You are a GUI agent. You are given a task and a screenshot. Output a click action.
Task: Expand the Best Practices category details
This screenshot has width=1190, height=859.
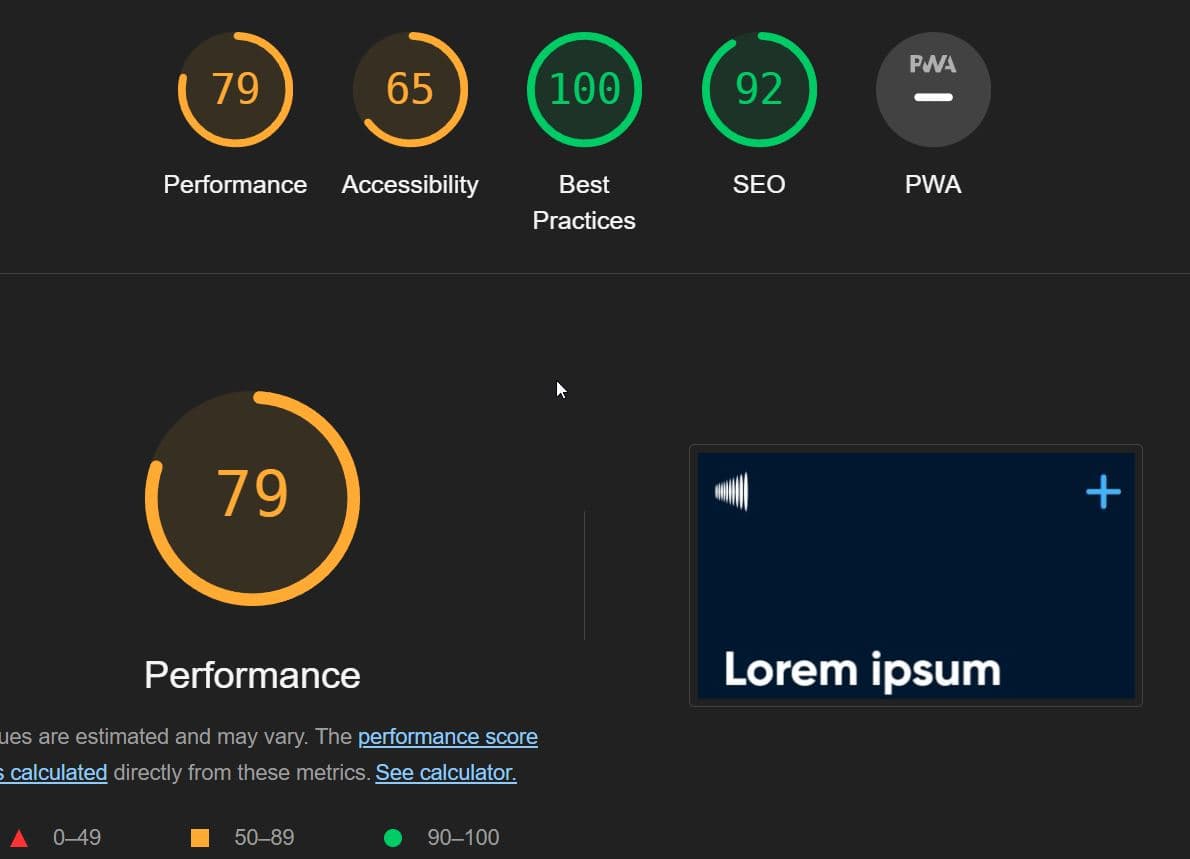coord(584,200)
